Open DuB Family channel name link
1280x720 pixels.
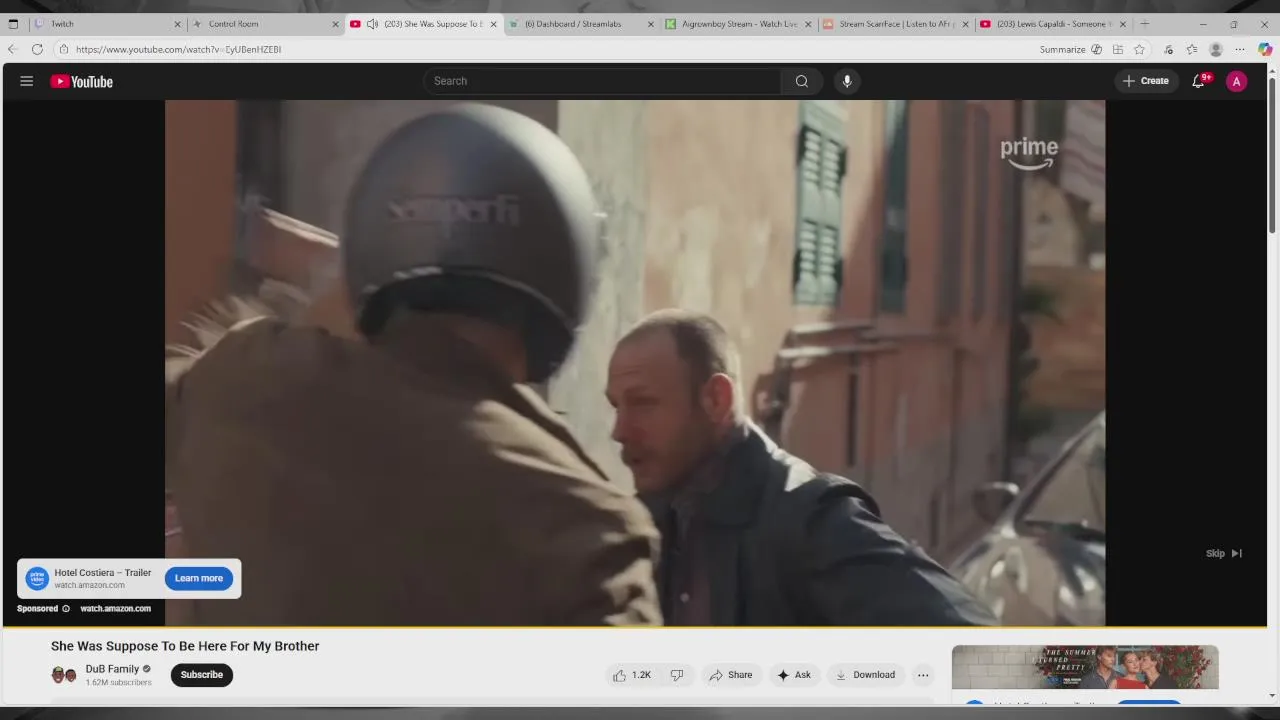click(x=112, y=669)
